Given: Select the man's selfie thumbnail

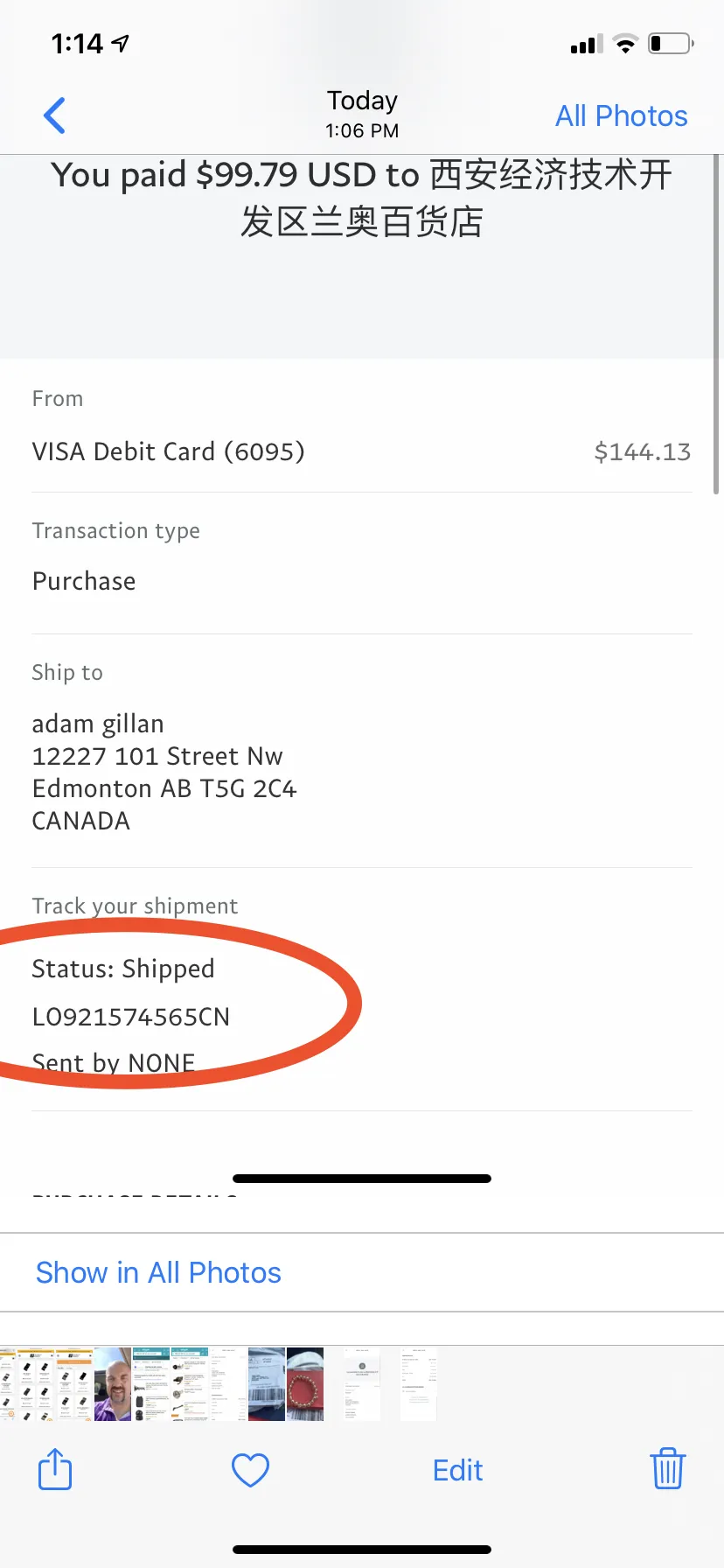Looking at the screenshot, I should click(x=113, y=1383).
